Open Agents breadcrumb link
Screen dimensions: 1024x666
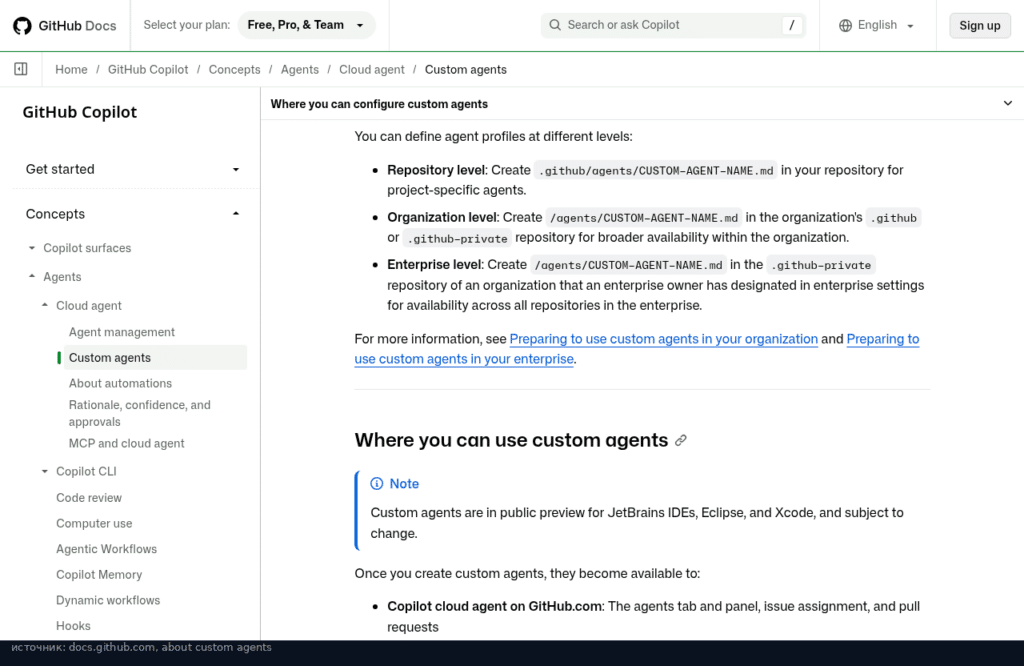pos(300,69)
